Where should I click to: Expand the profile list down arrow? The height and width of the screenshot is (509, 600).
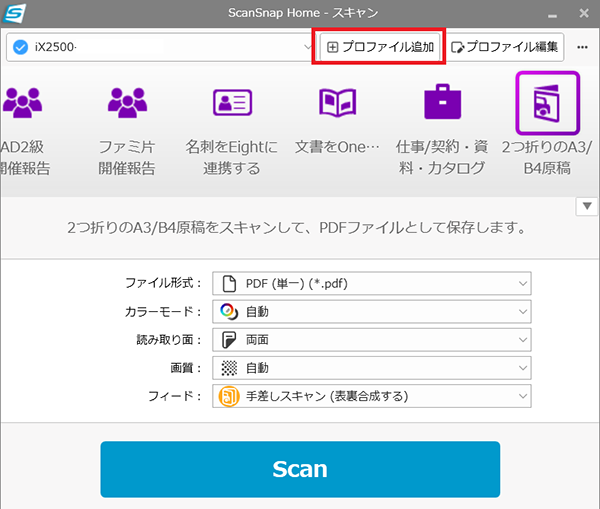click(x=587, y=206)
